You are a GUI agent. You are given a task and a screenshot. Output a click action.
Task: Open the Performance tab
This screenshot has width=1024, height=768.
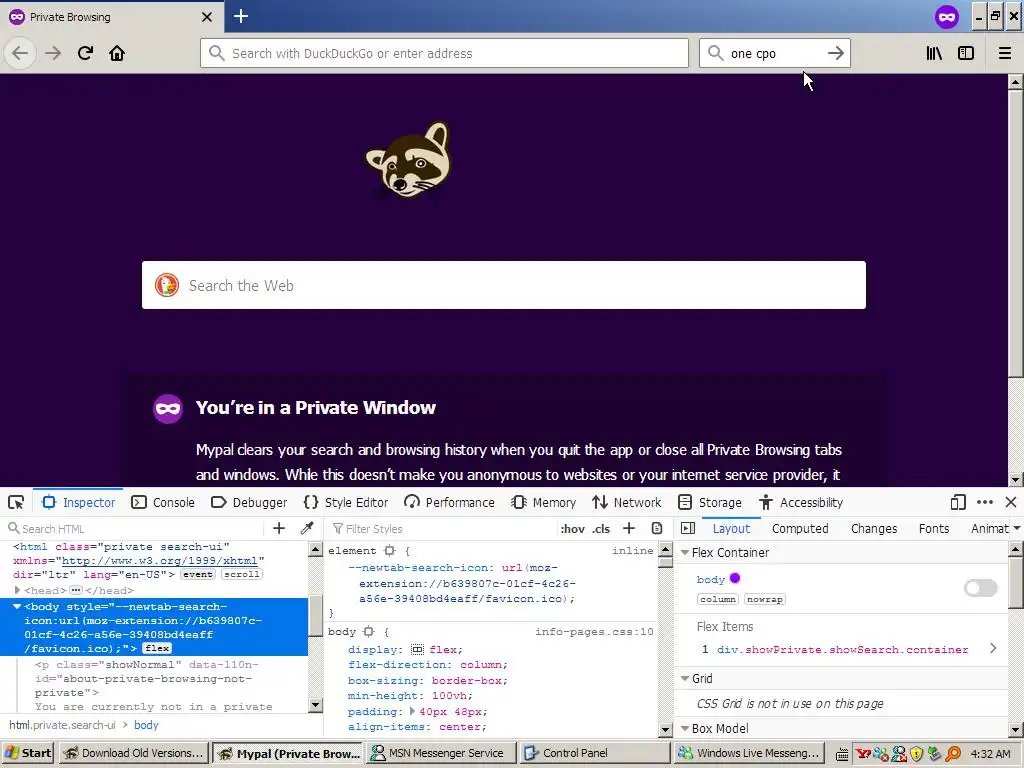click(449, 502)
